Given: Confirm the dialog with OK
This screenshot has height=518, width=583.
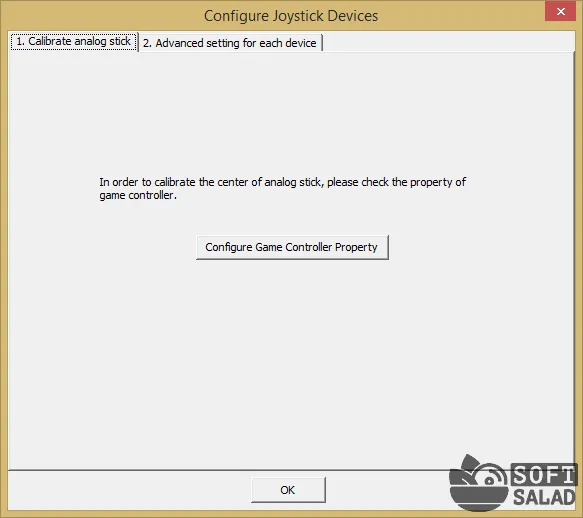Looking at the screenshot, I should tap(288, 490).
